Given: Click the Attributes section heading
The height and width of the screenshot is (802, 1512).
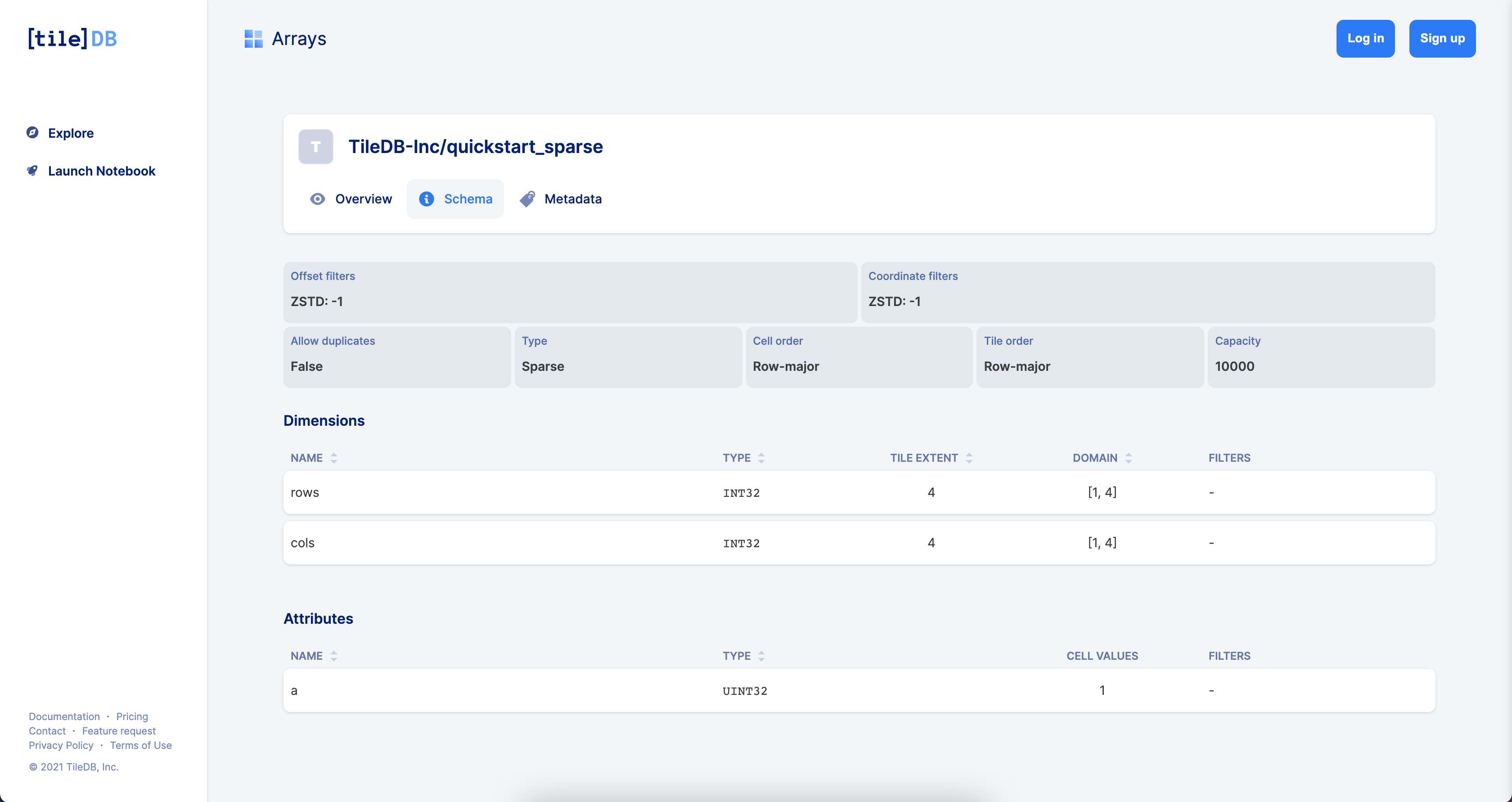Looking at the screenshot, I should pyautogui.click(x=318, y=619).
